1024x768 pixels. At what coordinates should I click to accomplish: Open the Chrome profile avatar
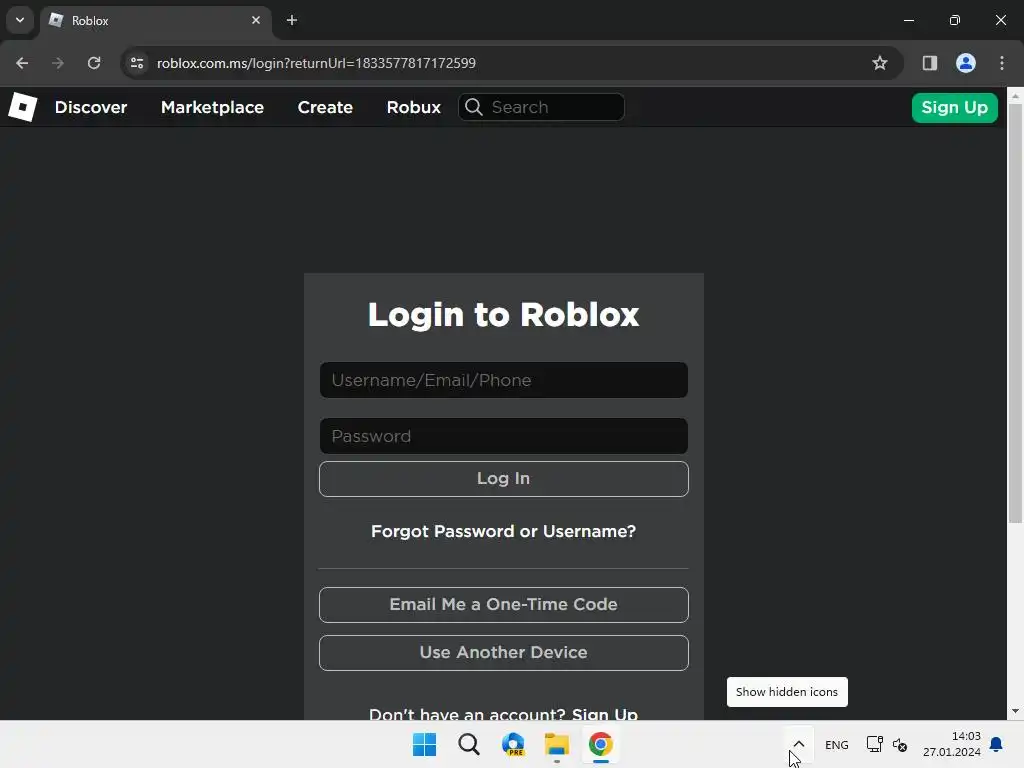(966, 63)
